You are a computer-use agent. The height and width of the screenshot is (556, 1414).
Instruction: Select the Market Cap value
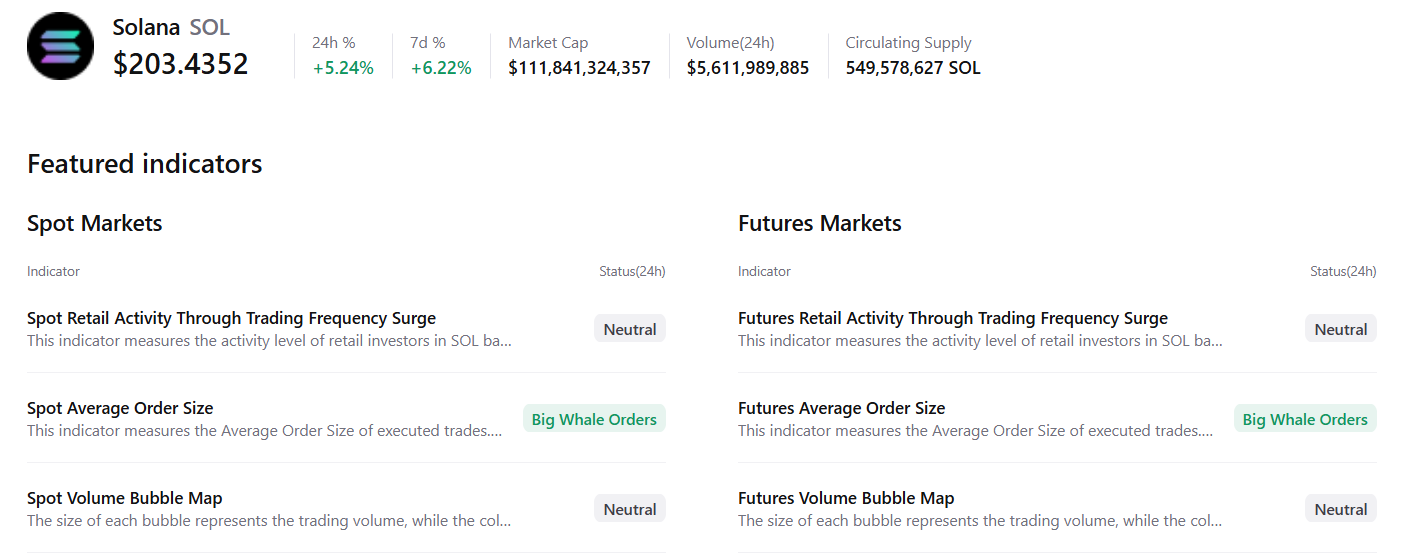click(x=579, y=68)
